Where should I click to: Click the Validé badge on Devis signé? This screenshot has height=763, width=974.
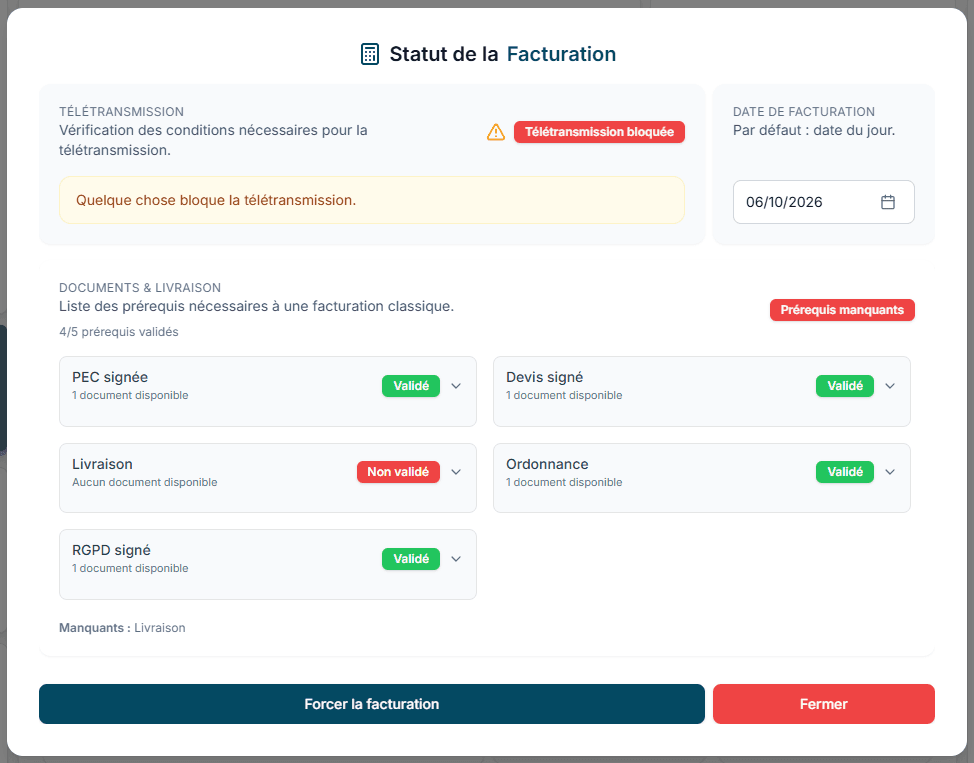(845, 386)
